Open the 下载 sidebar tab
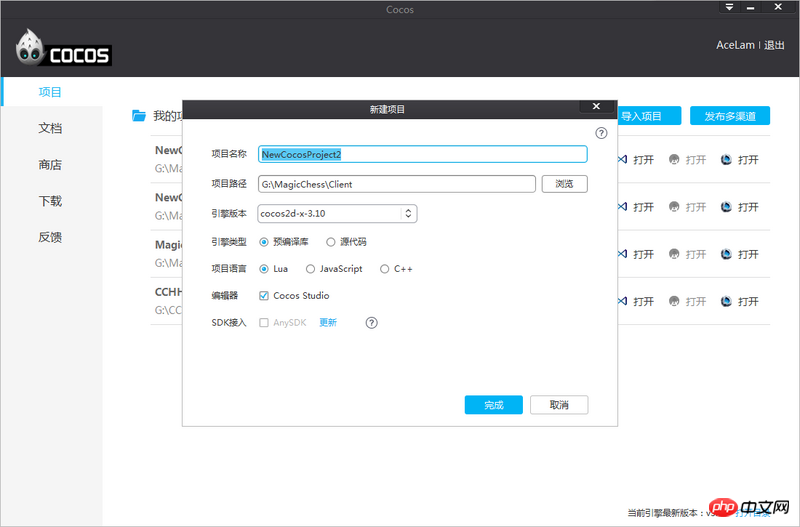 [x=50, y=201]
